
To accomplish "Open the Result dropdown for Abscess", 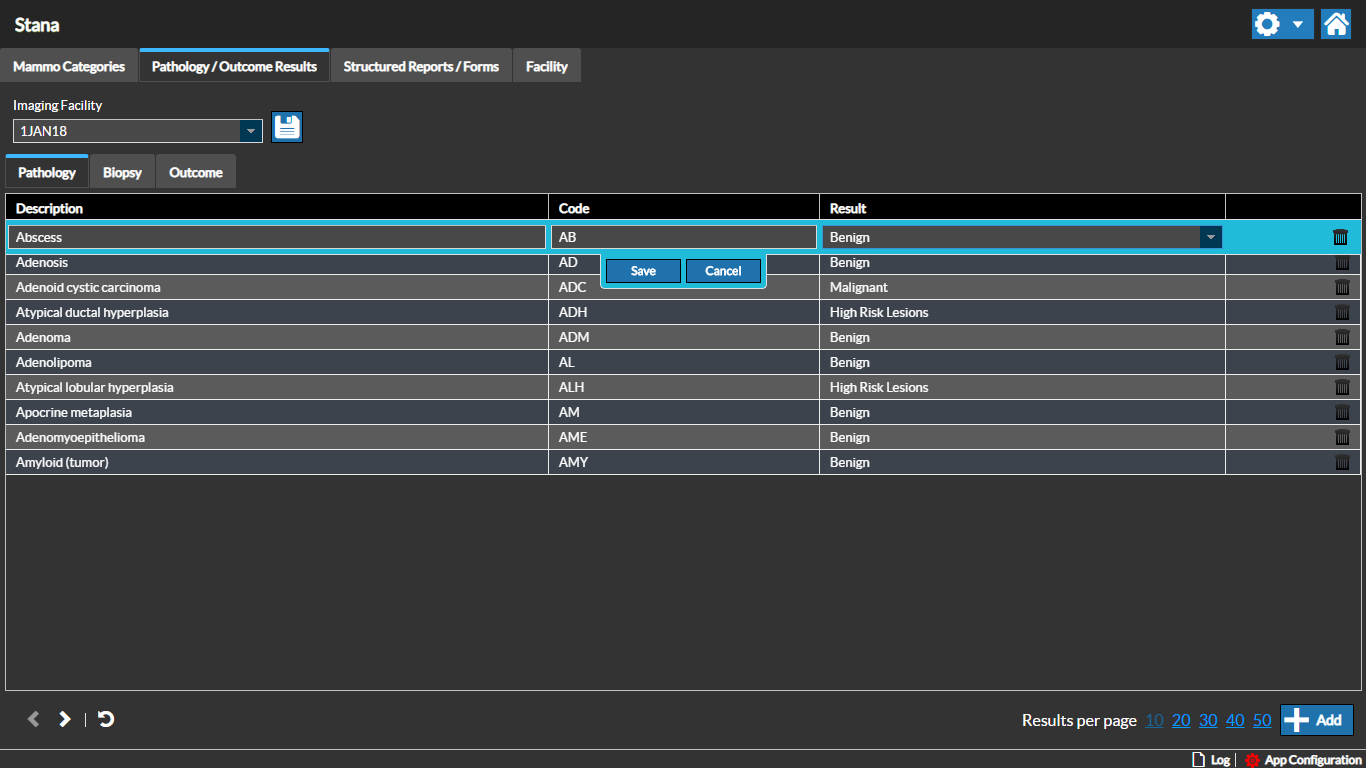I will click(x=1211, y=237).
